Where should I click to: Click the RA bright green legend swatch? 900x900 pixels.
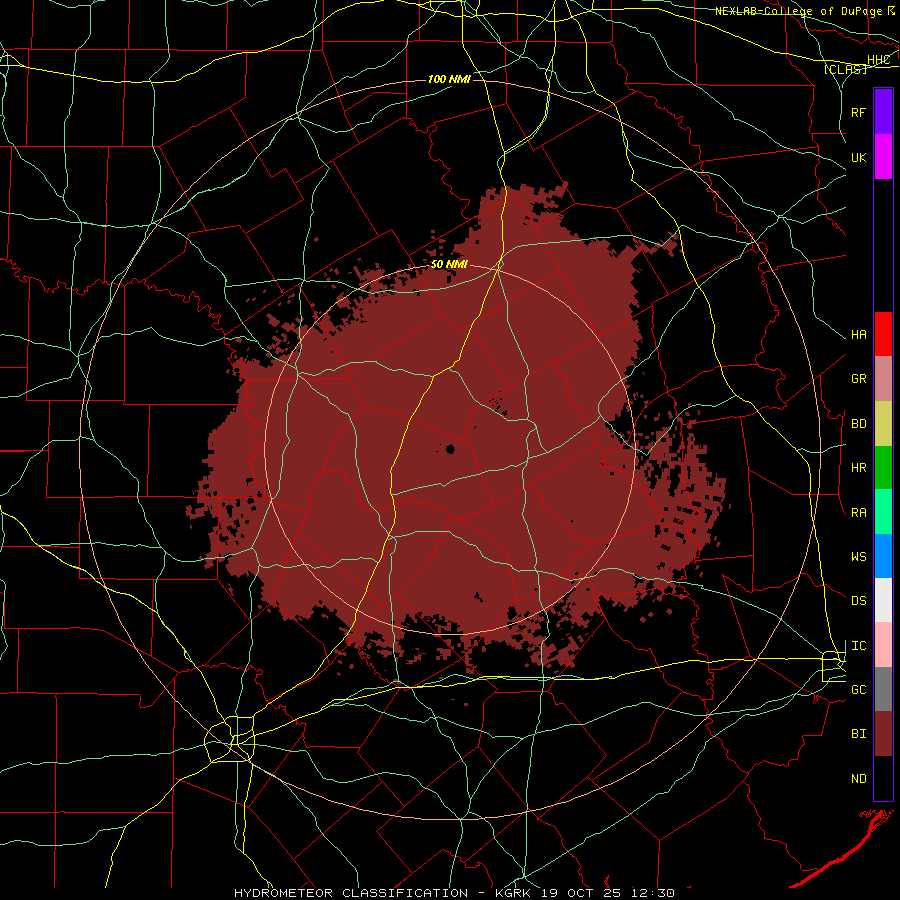point(883,512)
